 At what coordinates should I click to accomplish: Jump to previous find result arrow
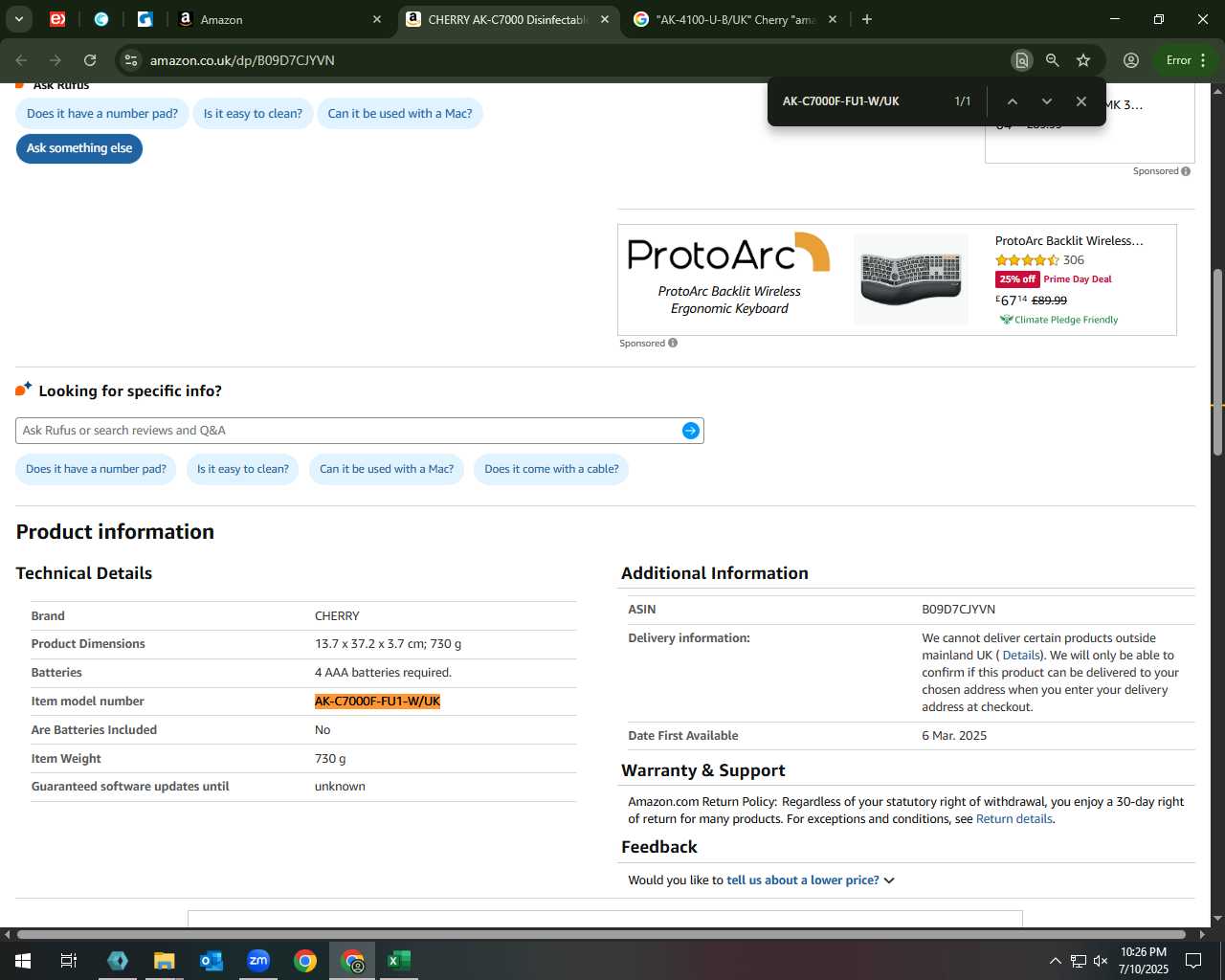[1012, 101]
